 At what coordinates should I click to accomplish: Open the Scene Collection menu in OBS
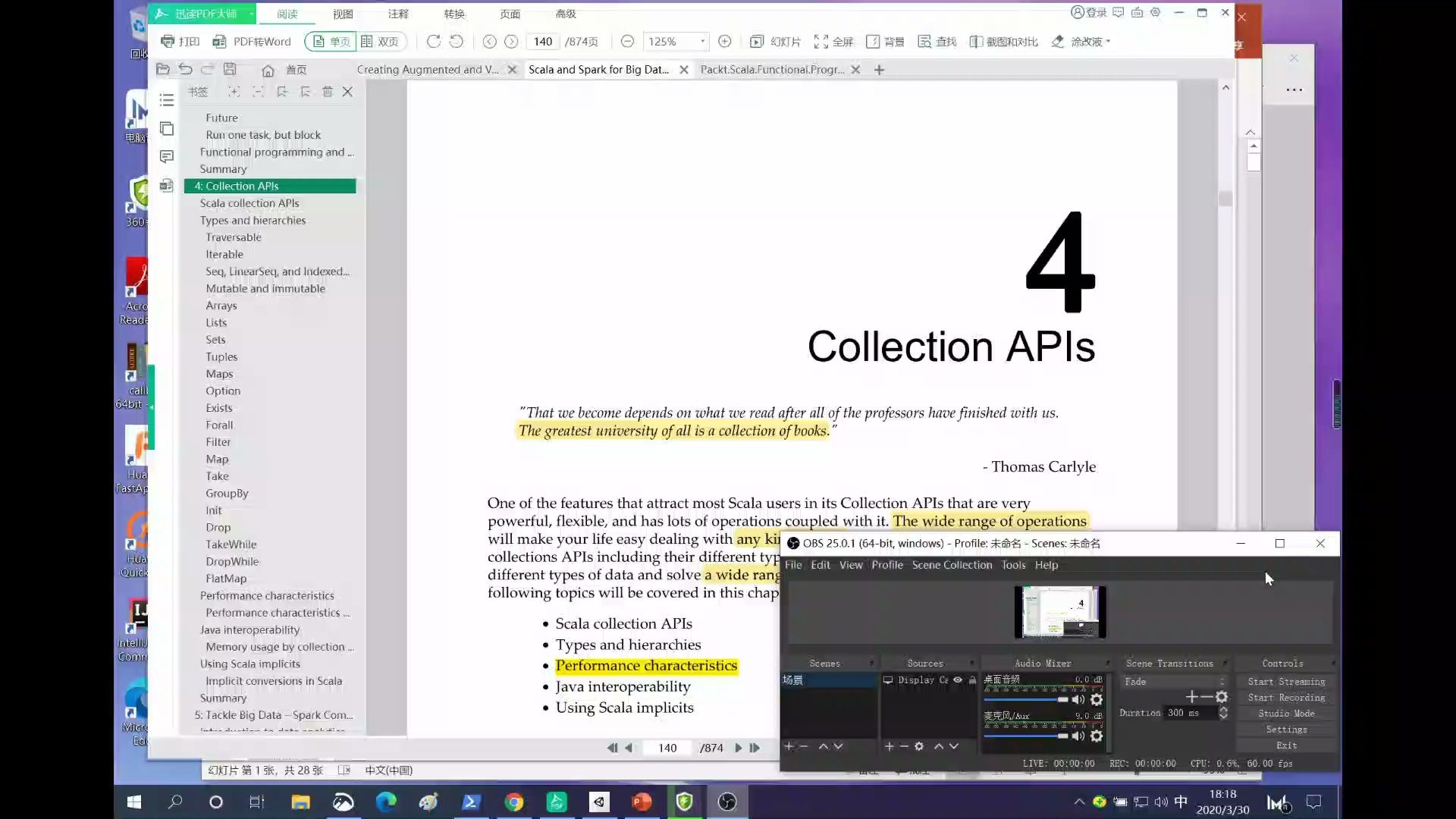(x=952, y=565)
